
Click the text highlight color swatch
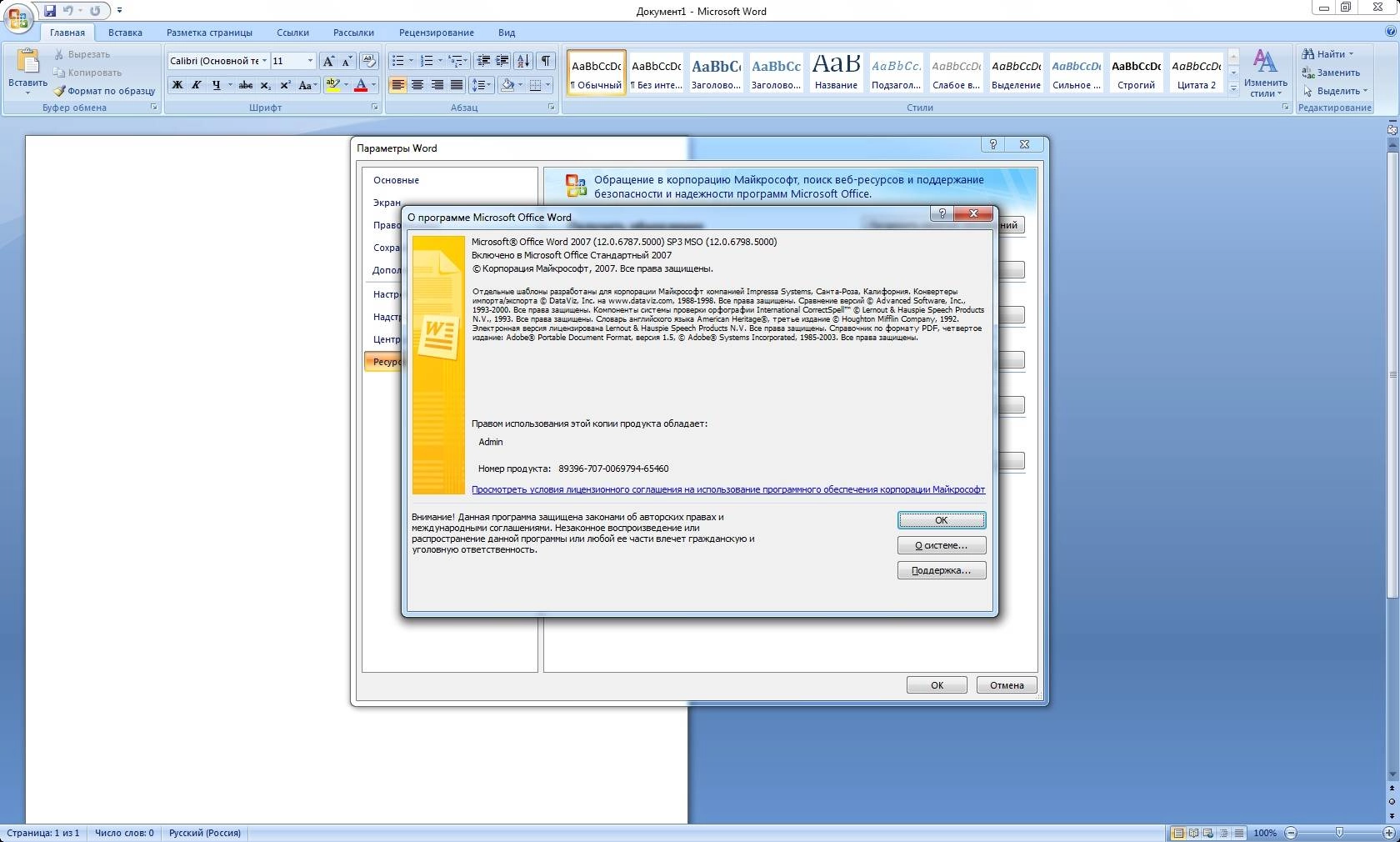click(332, 85)
